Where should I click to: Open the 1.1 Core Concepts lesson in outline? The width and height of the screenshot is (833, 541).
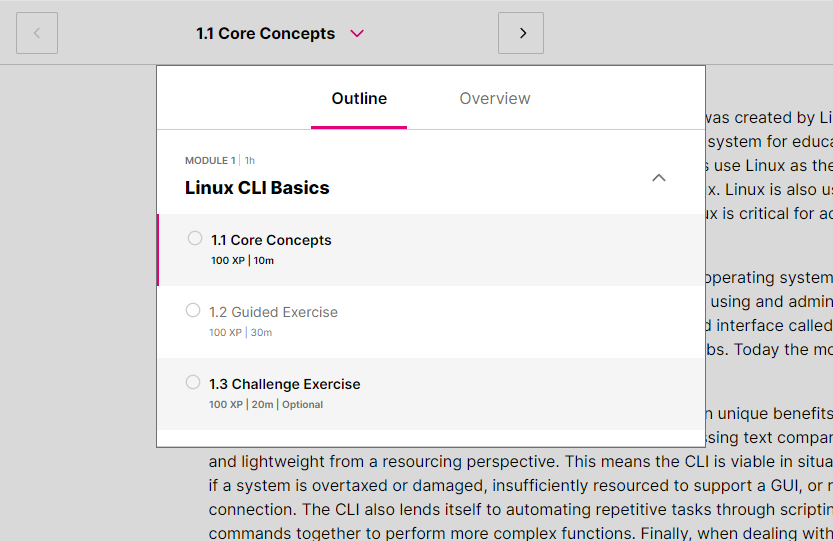coord(271,240)
